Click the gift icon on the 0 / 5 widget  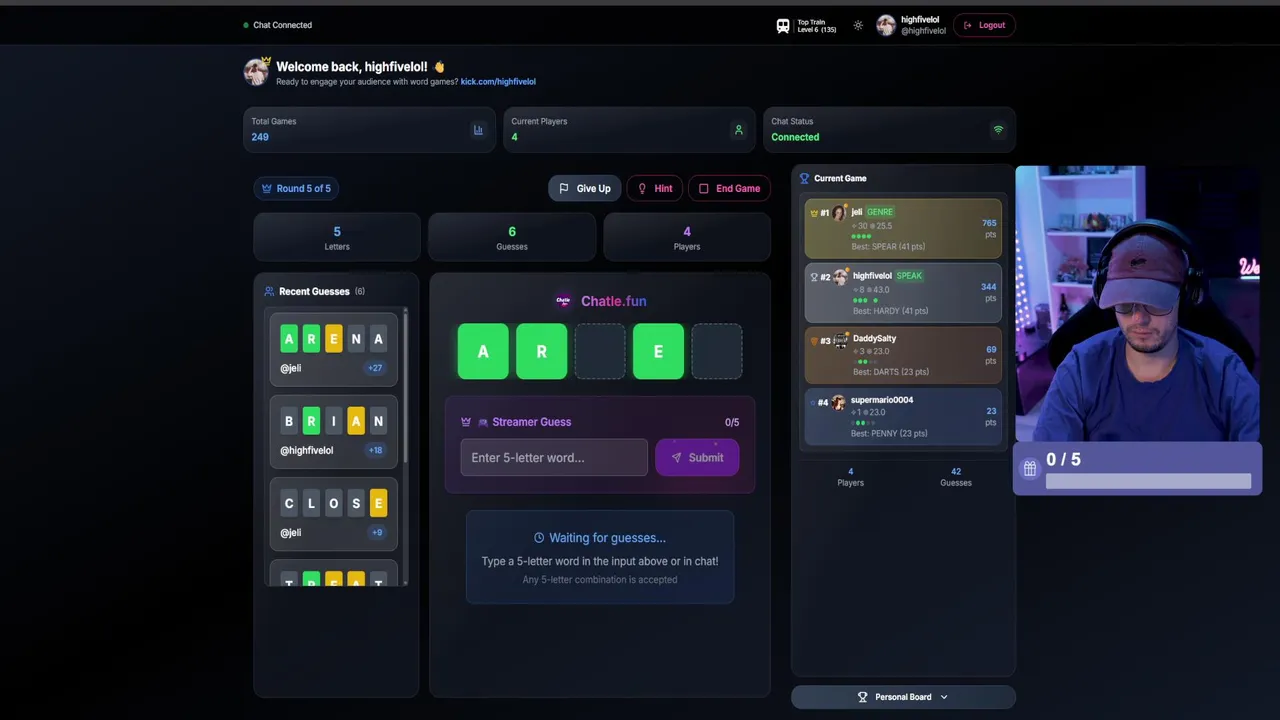1030,469
